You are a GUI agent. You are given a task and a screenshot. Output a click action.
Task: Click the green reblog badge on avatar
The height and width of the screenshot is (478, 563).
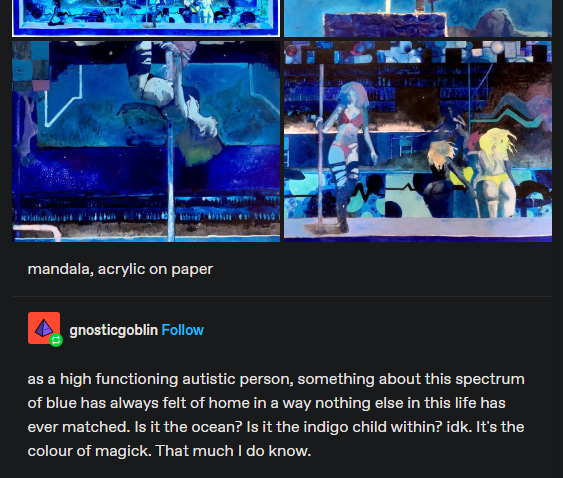pos(56,340)
